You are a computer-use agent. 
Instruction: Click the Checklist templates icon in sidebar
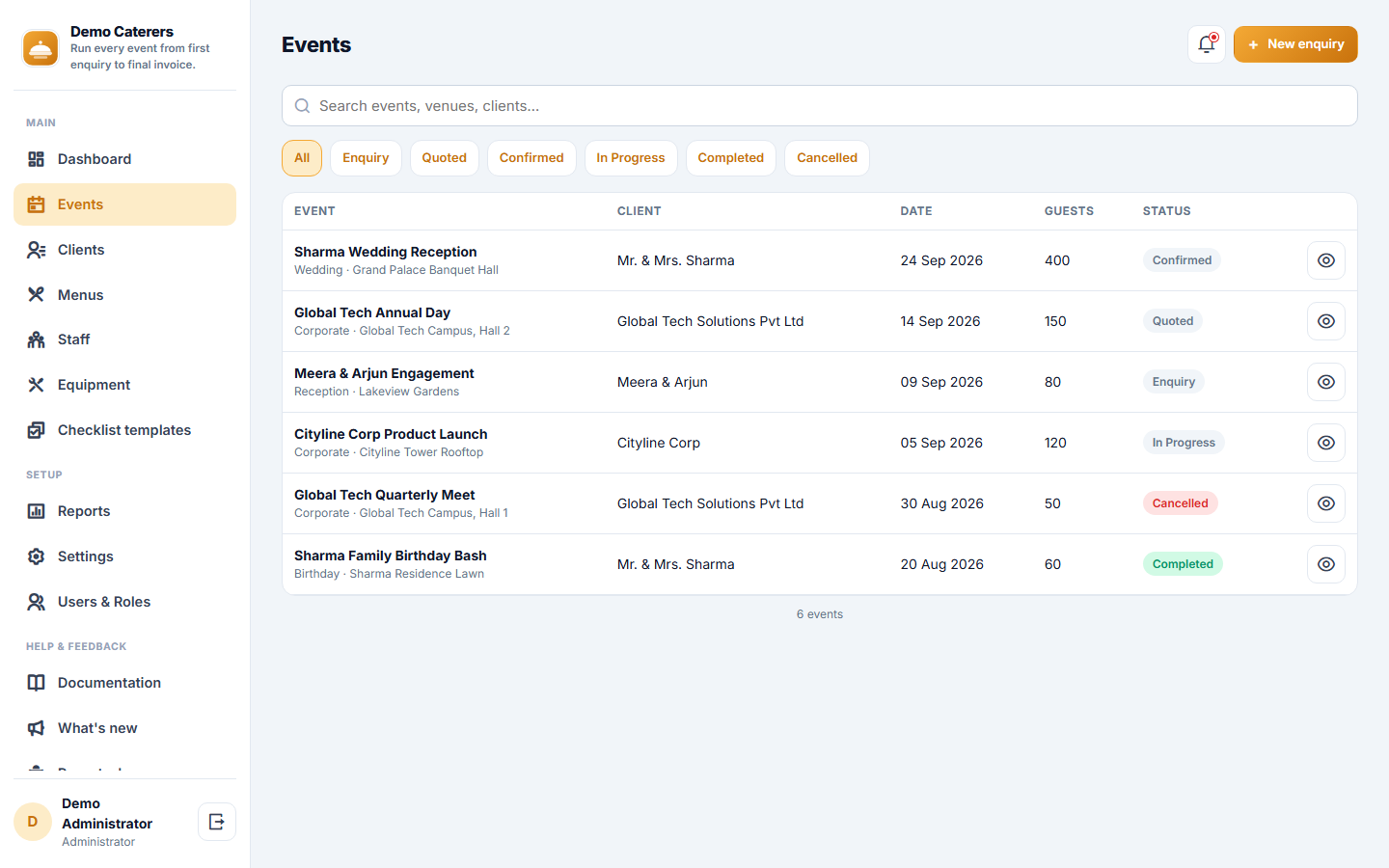[36, 430]
